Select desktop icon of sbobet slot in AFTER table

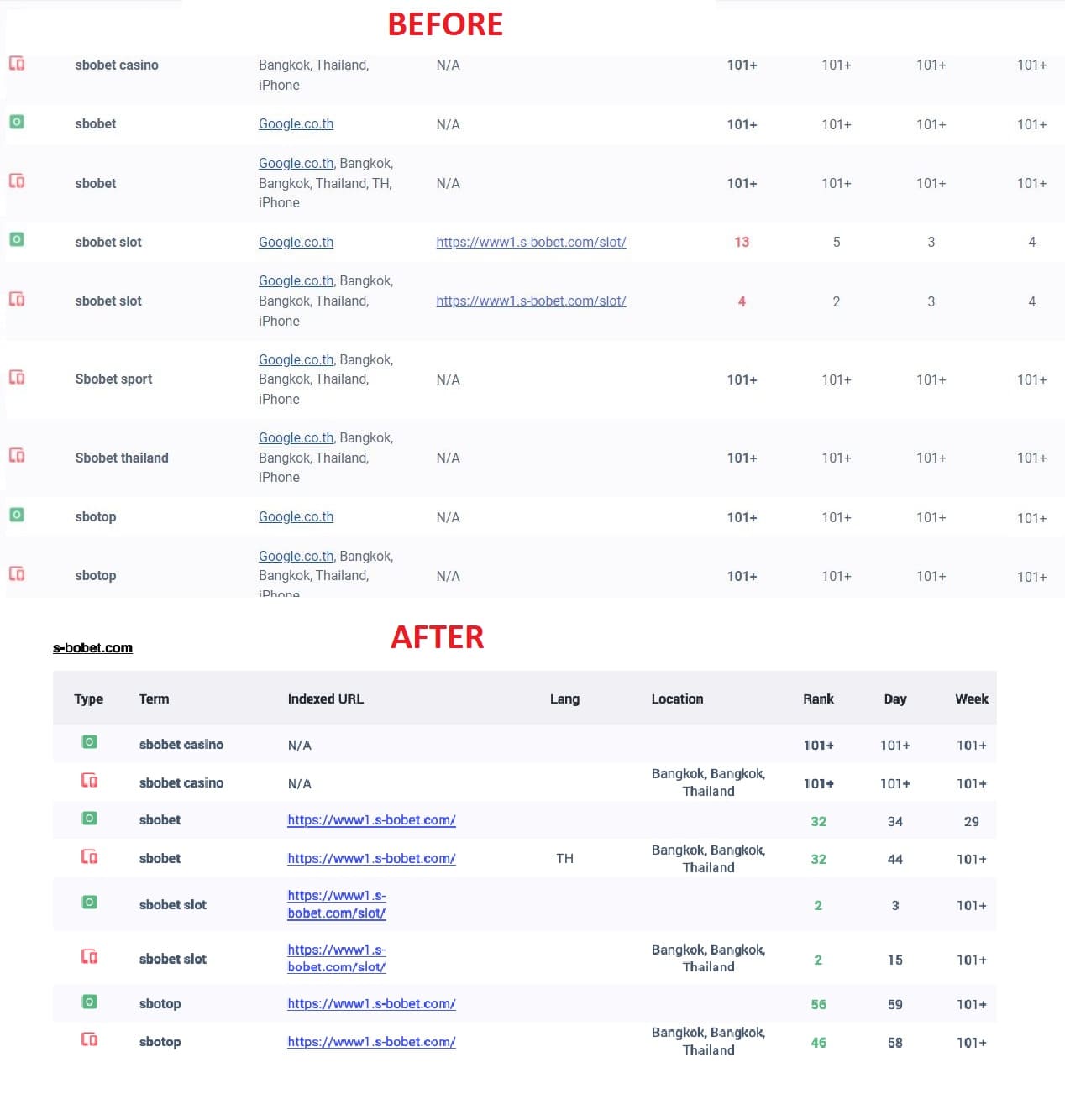89,903
